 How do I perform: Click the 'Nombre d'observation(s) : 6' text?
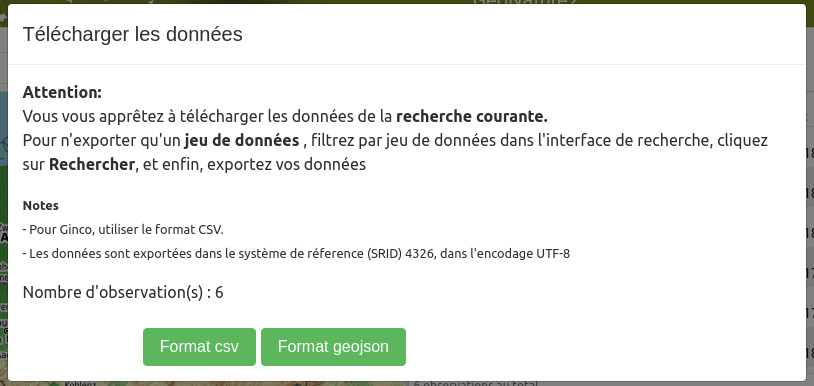point(123,292)
